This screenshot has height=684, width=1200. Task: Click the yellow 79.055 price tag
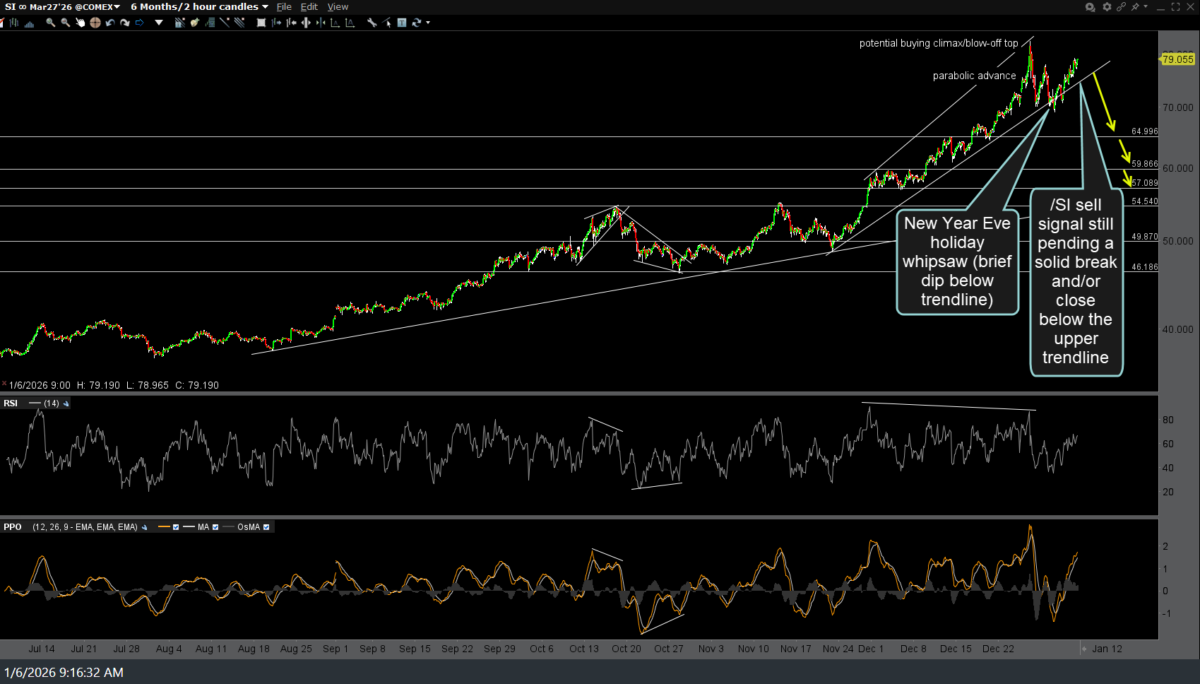(1178, 60)
